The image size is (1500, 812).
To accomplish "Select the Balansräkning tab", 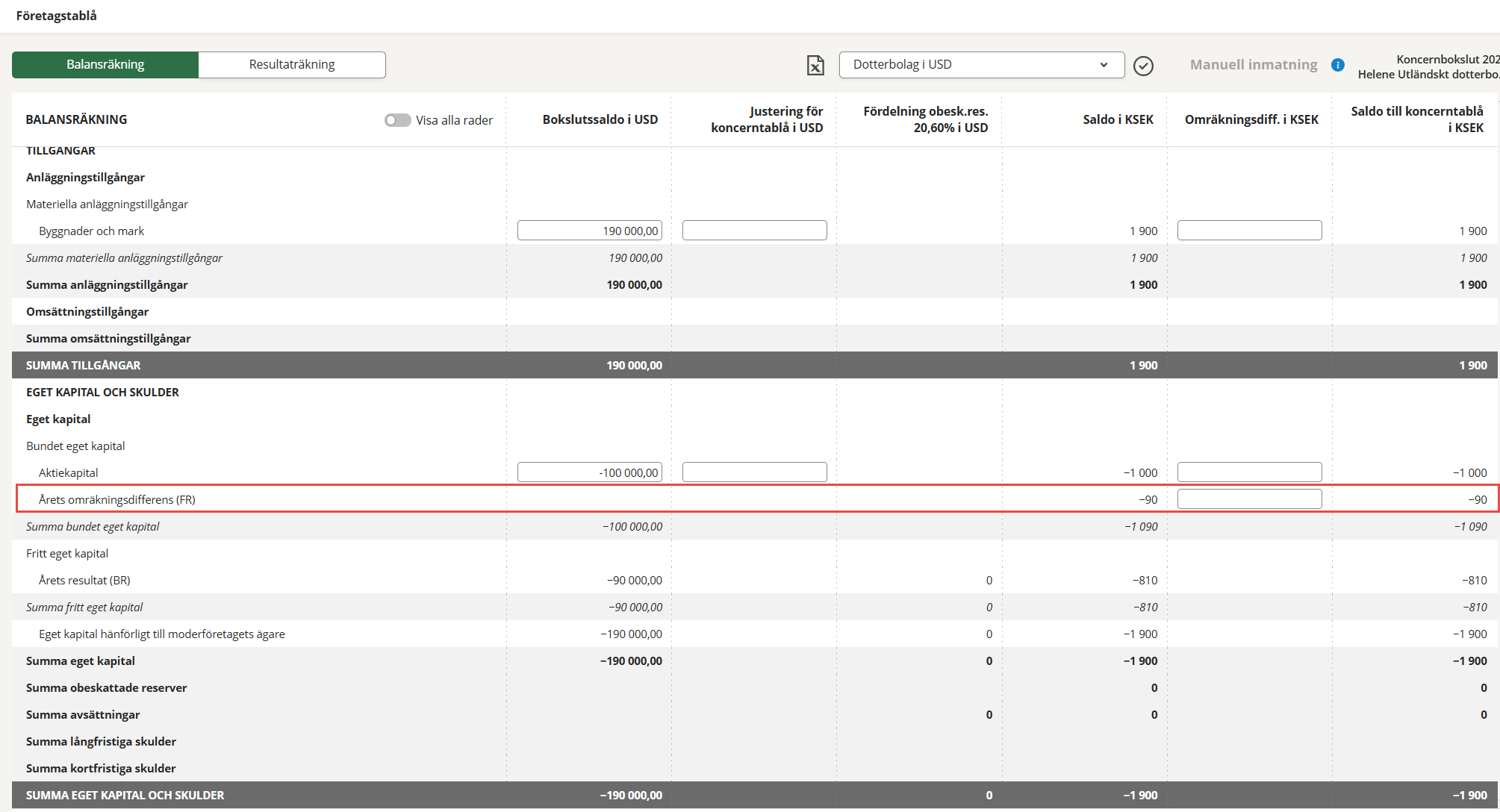I will [105, 65].
